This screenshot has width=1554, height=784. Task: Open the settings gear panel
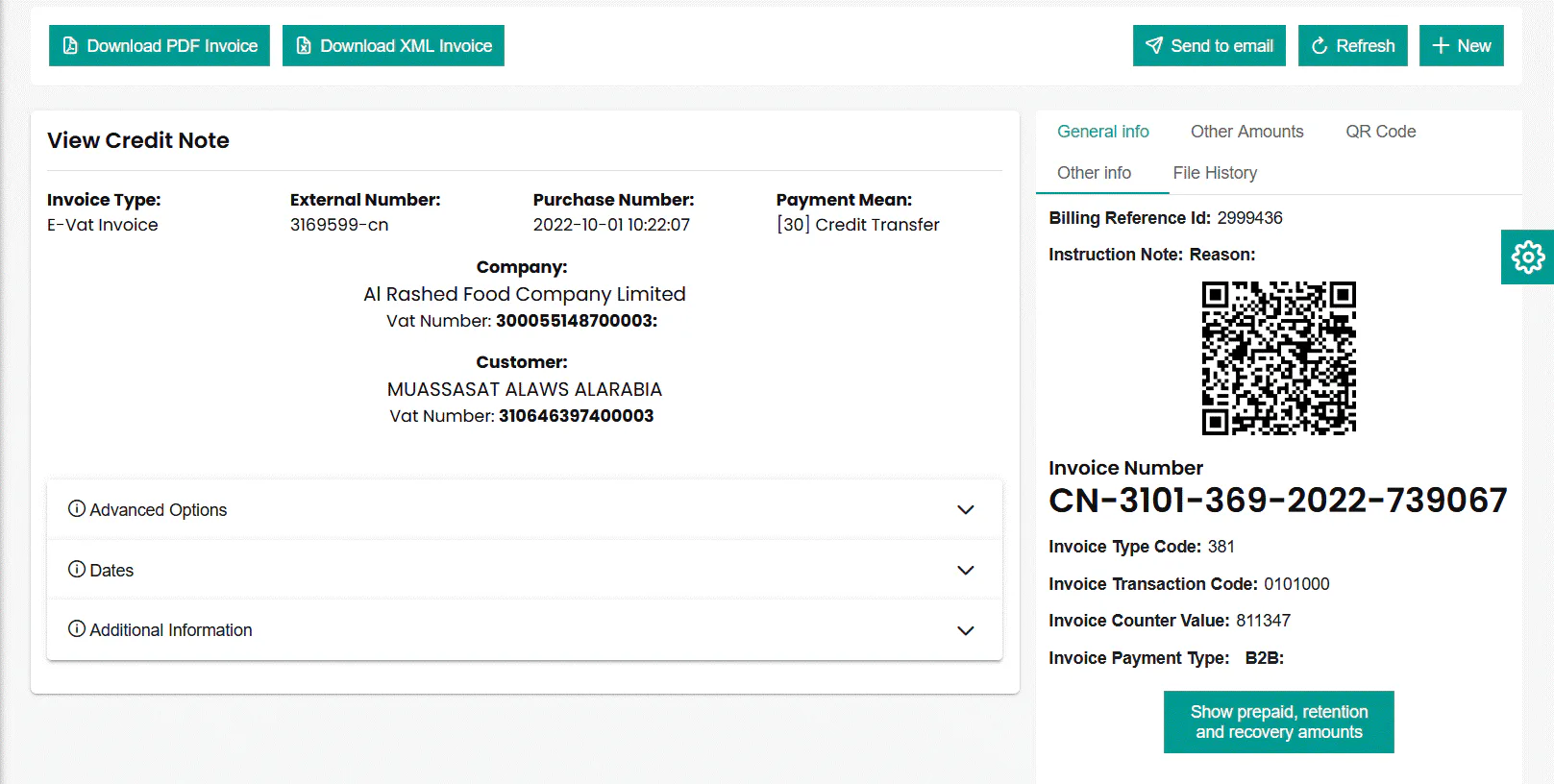point(1528,257)
